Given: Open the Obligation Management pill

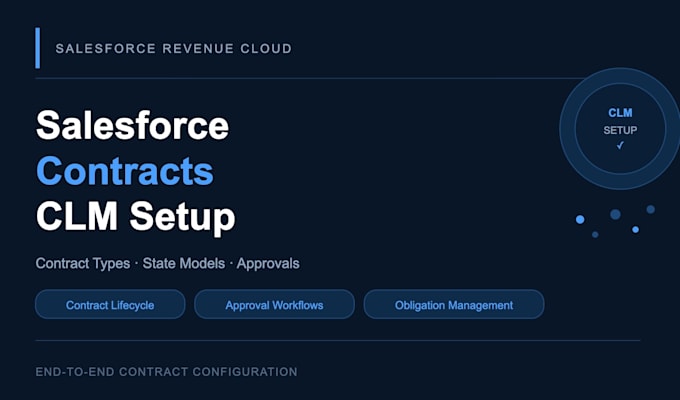Looking at the screenshot, I should [x=454, y=305].
